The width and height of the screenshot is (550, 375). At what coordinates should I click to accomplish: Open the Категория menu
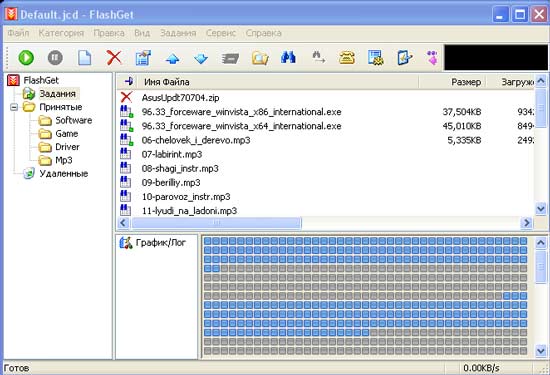(61, 33)
